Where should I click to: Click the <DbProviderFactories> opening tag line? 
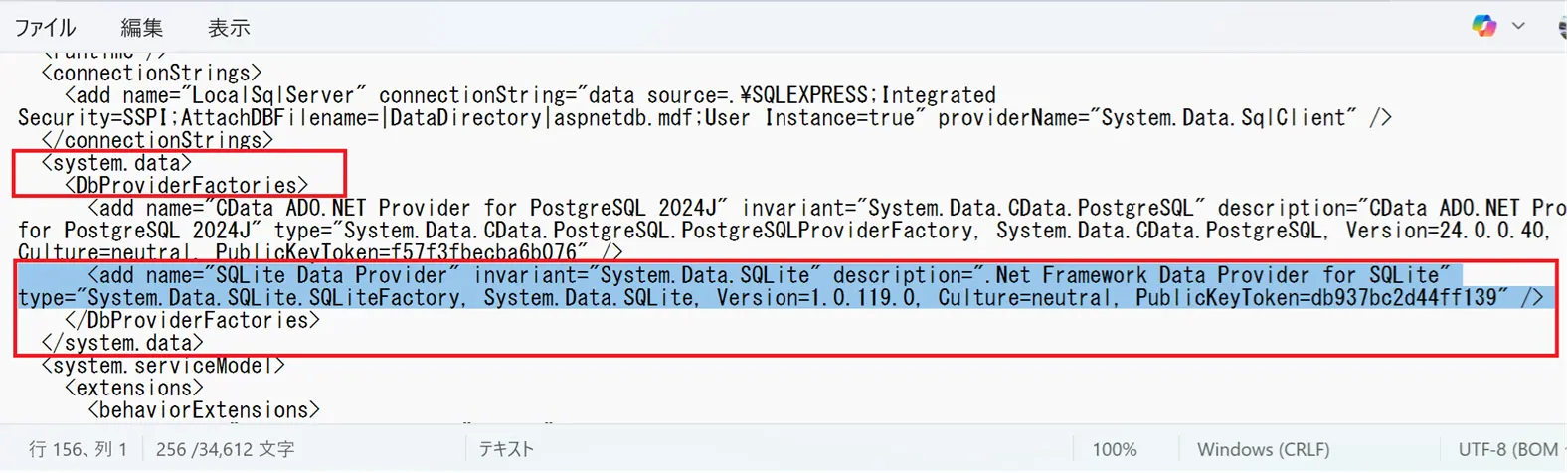[187, 186]
